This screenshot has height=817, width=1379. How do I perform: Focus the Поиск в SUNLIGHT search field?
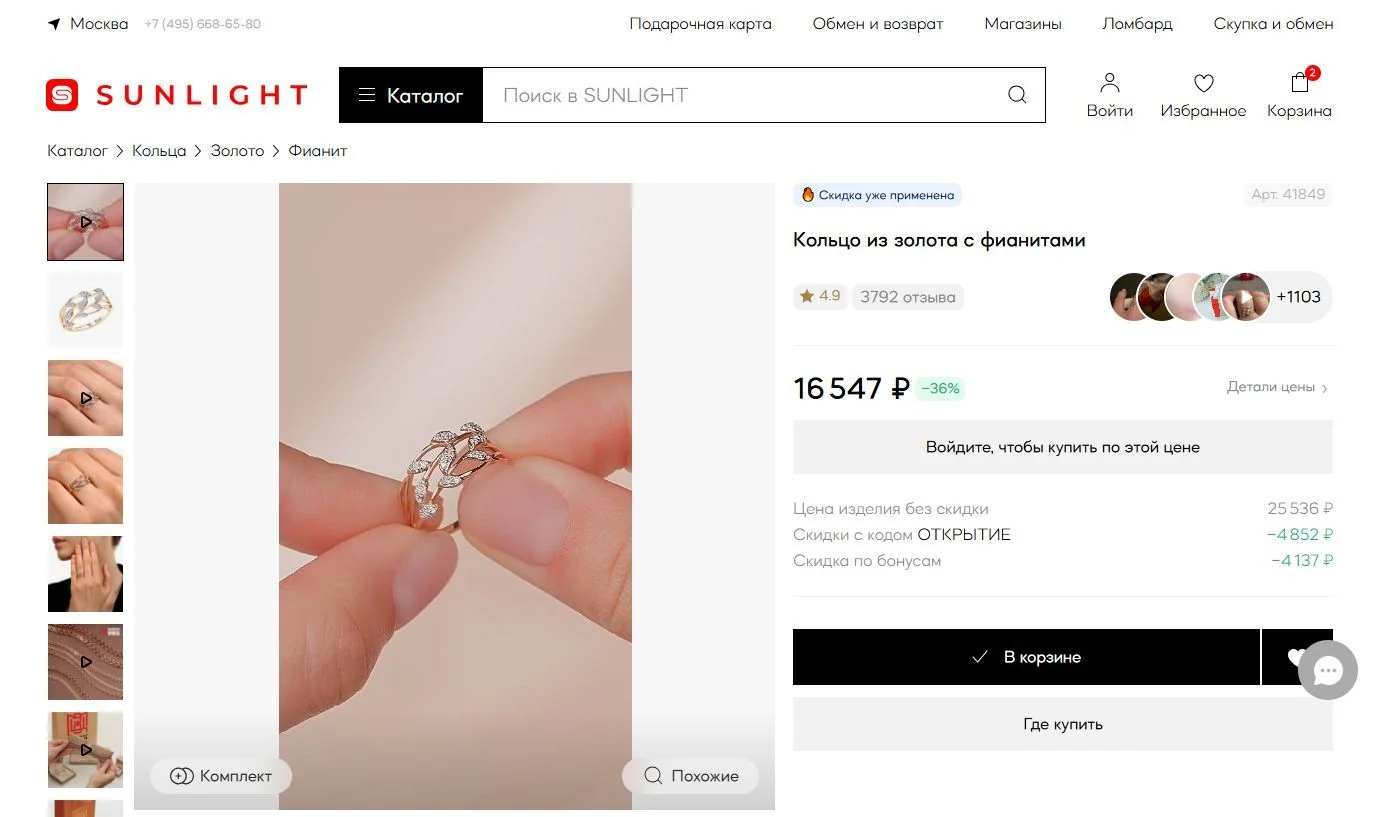[745, 95]
